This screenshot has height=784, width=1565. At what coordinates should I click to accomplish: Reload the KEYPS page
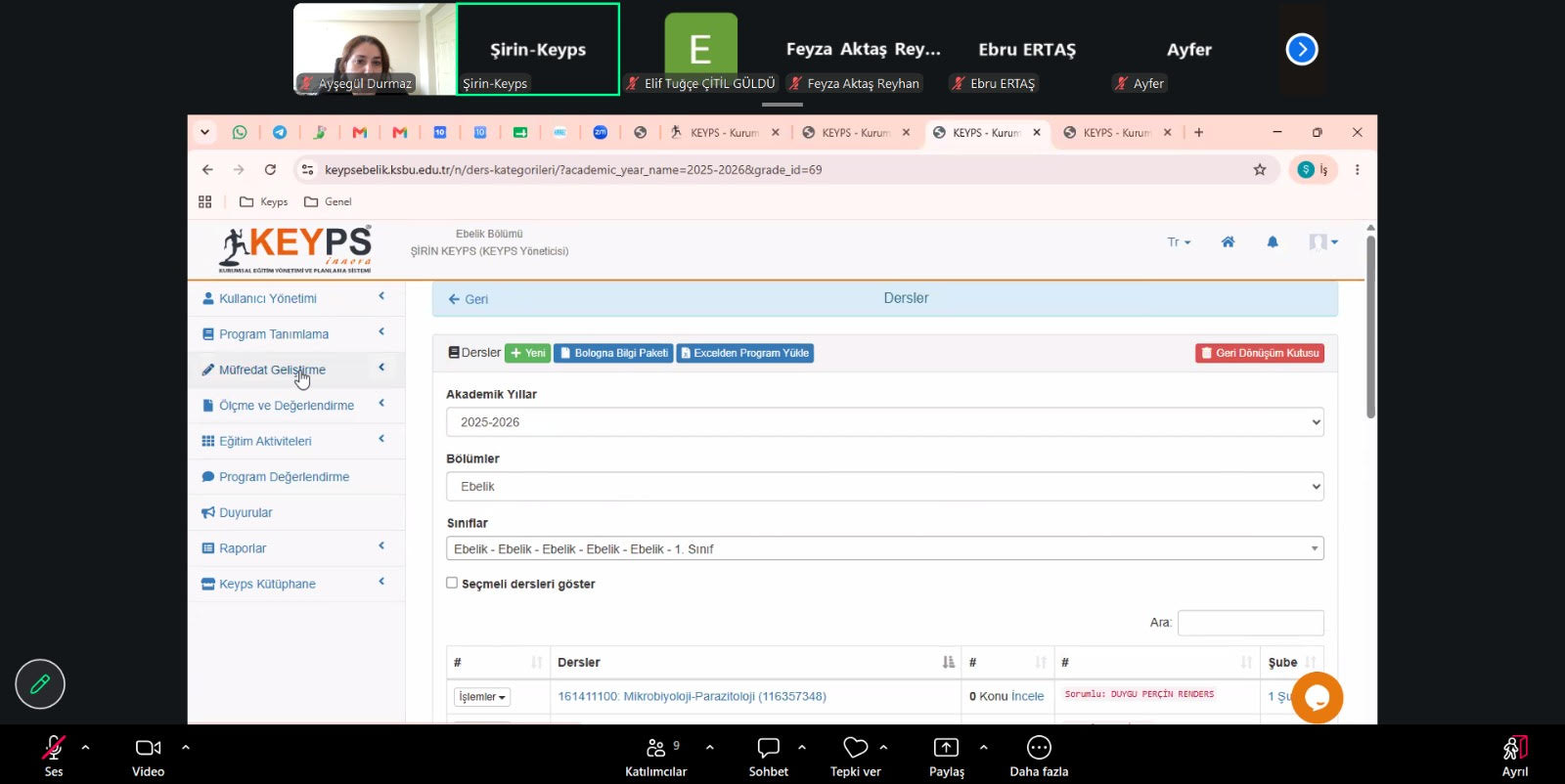270,169
